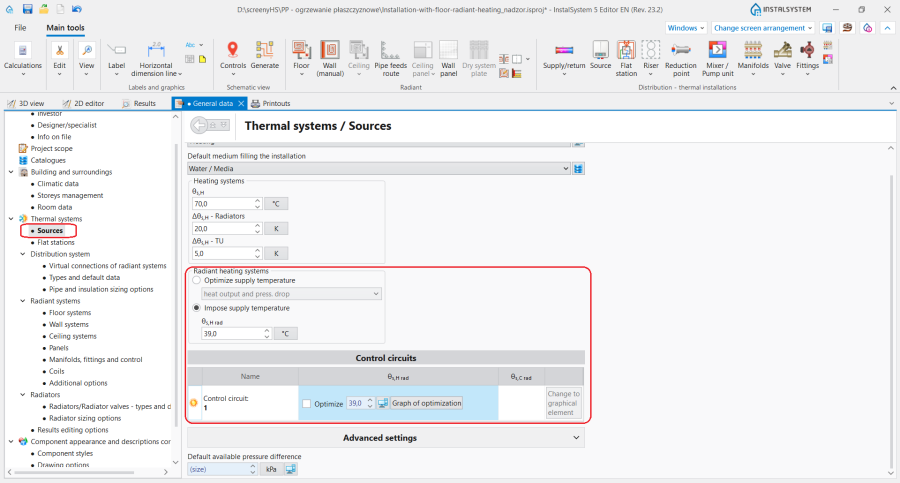Image resolution: width=900 pixels, height=483 pixels.
Task: Insert a Flat station
Action: 626,59
